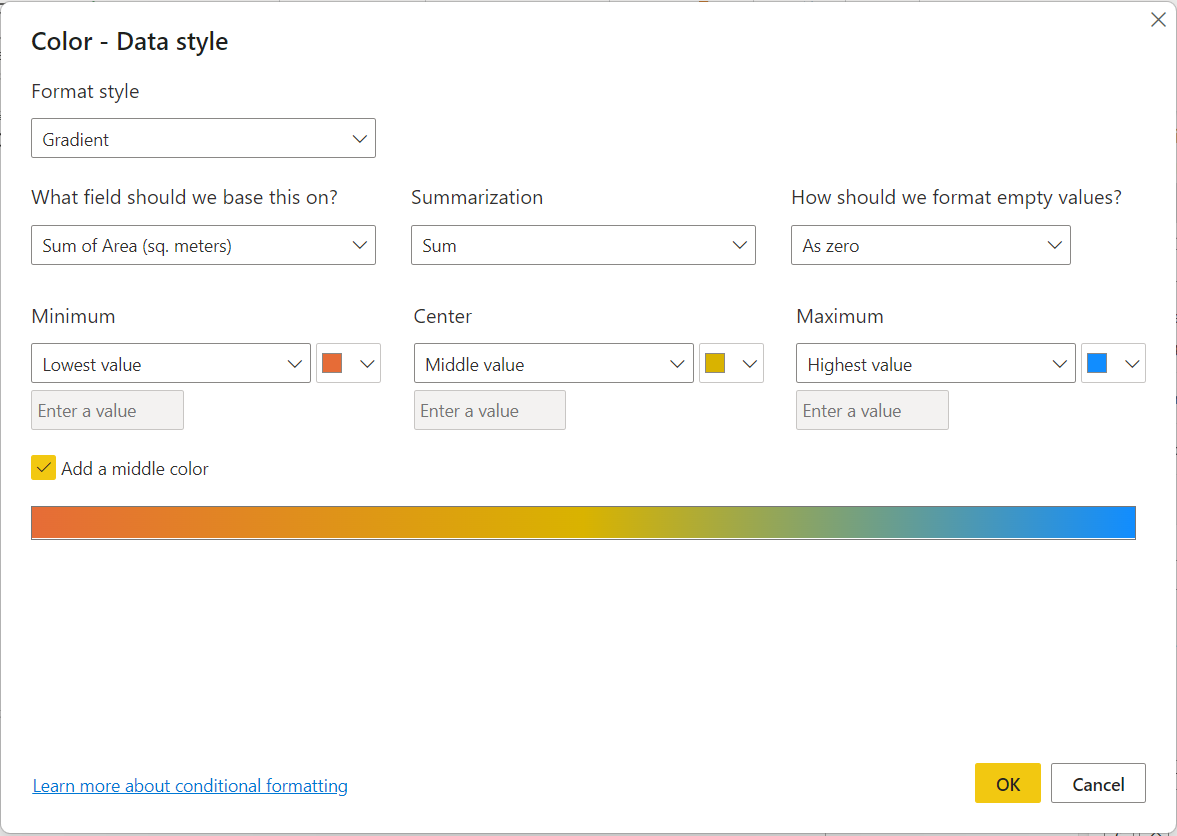
Task: Open the empty values dropdown showing As zero
Action: (930, 245)
